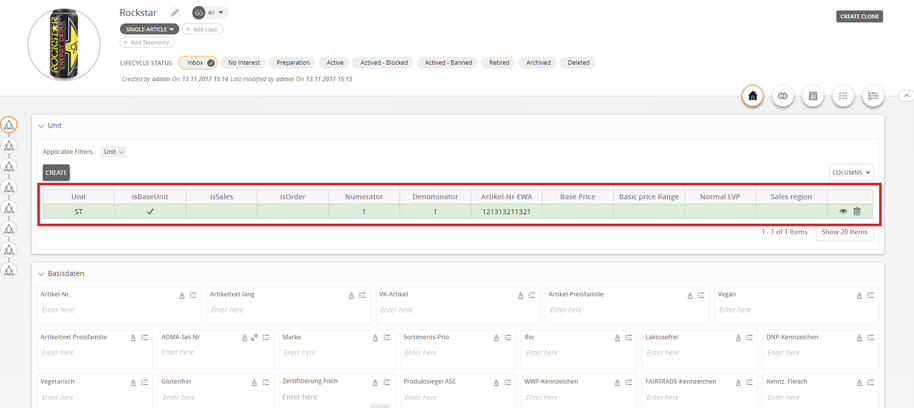The height and width of the screenshot is (408, 914).
Task: Click the CREATE button in Unit section
Action: 56,173
